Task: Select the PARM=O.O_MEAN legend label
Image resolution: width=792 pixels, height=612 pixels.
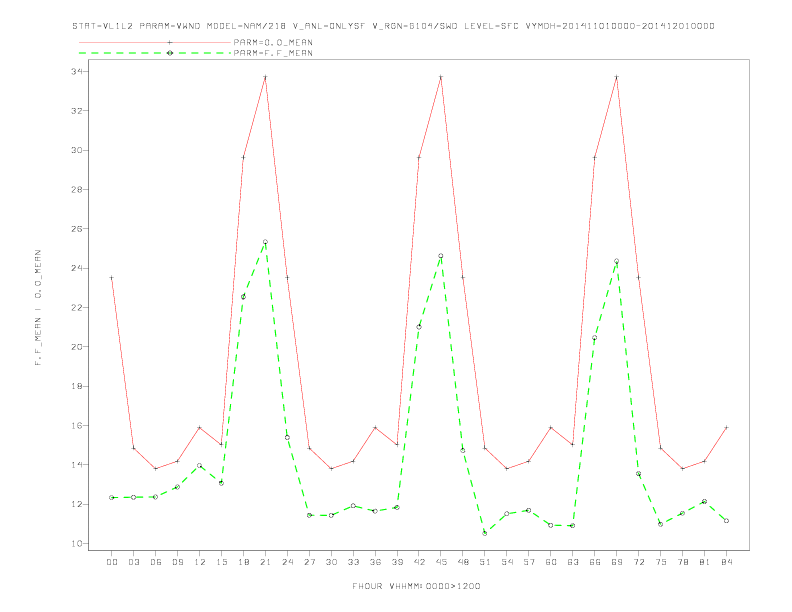Action: pos(273,42)
